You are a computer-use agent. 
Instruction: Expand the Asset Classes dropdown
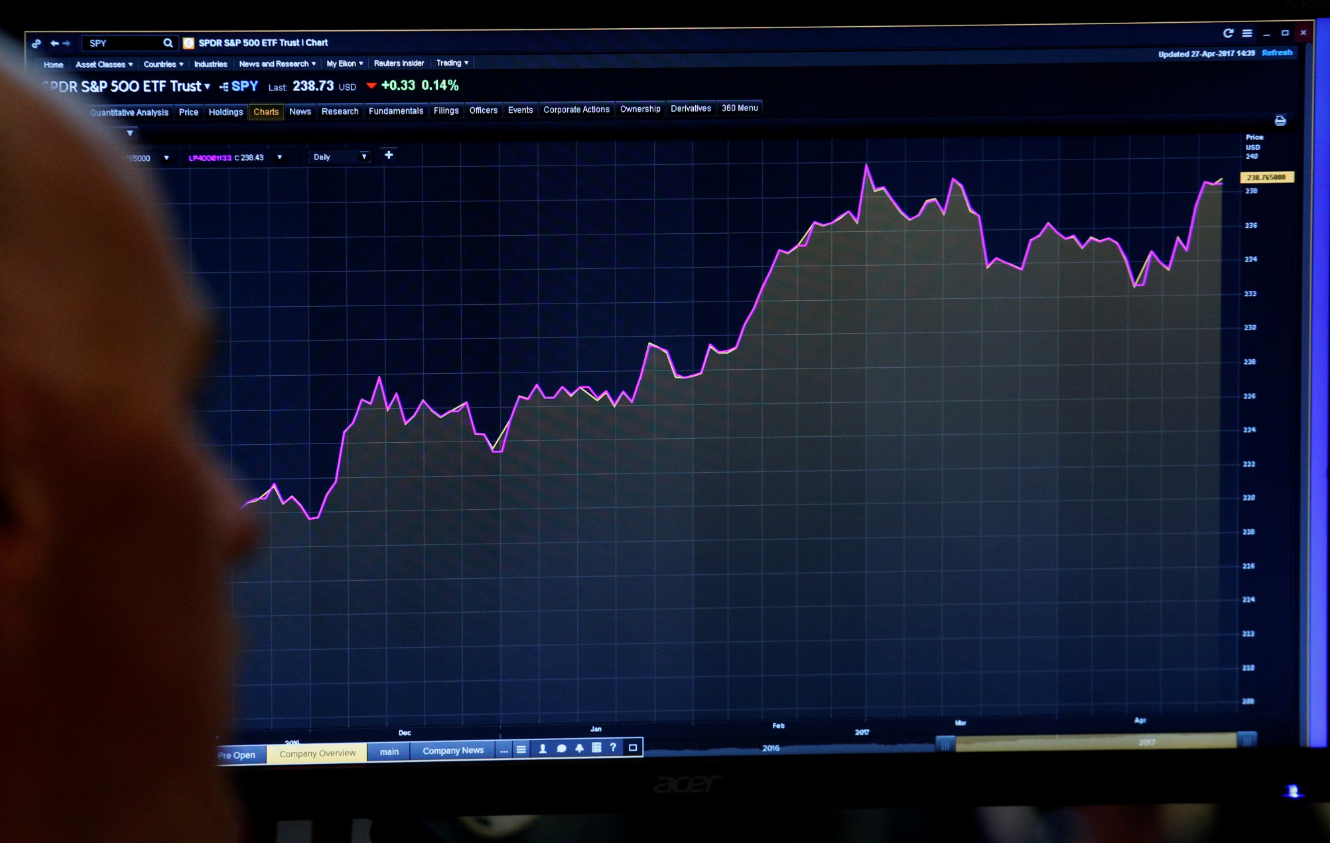[x=103, y=63]
